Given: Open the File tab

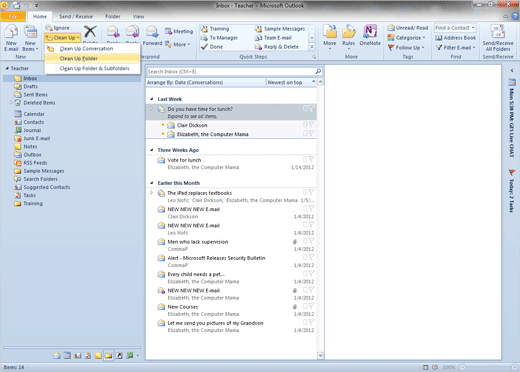Looking at the screenshot, I should tap(13, 16).
